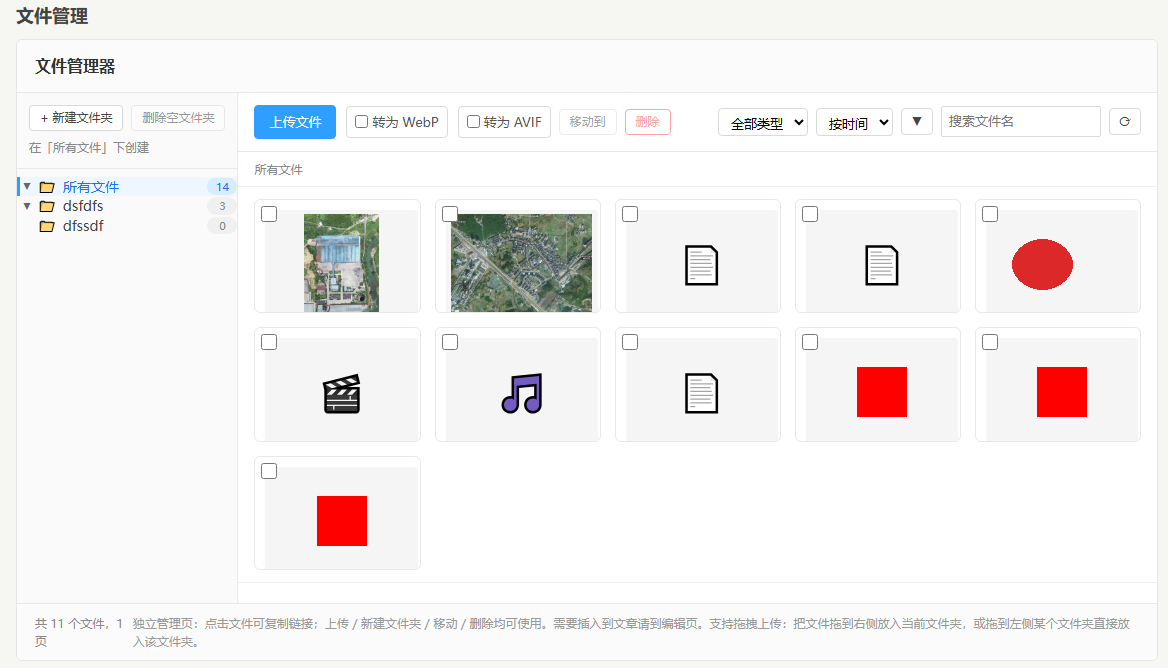The width and height of the screenshot is (1168, 668).
Task: Tick the checkbox on town satellite image
Action: point(450,214)
